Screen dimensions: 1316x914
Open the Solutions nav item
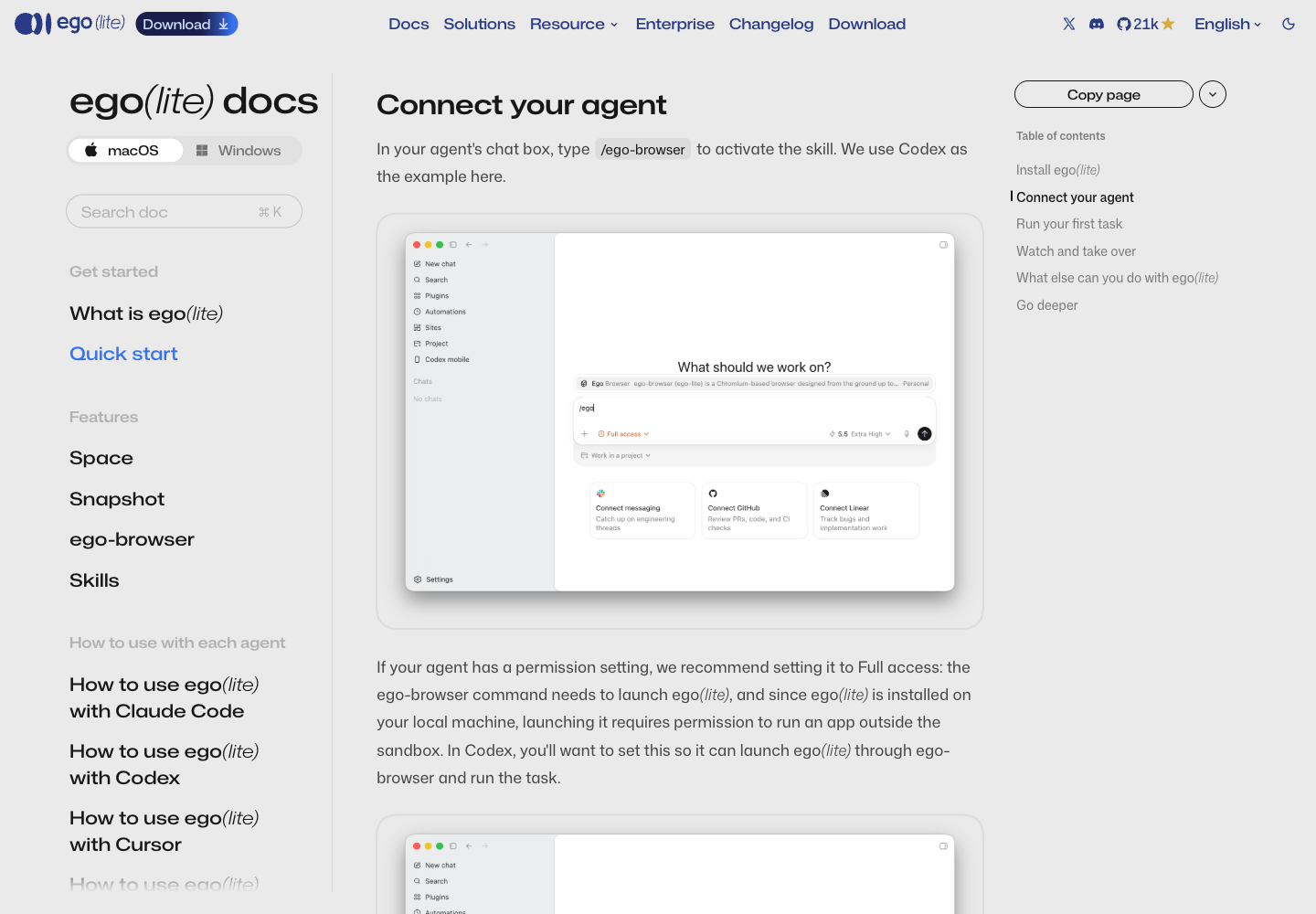point(480,24)
